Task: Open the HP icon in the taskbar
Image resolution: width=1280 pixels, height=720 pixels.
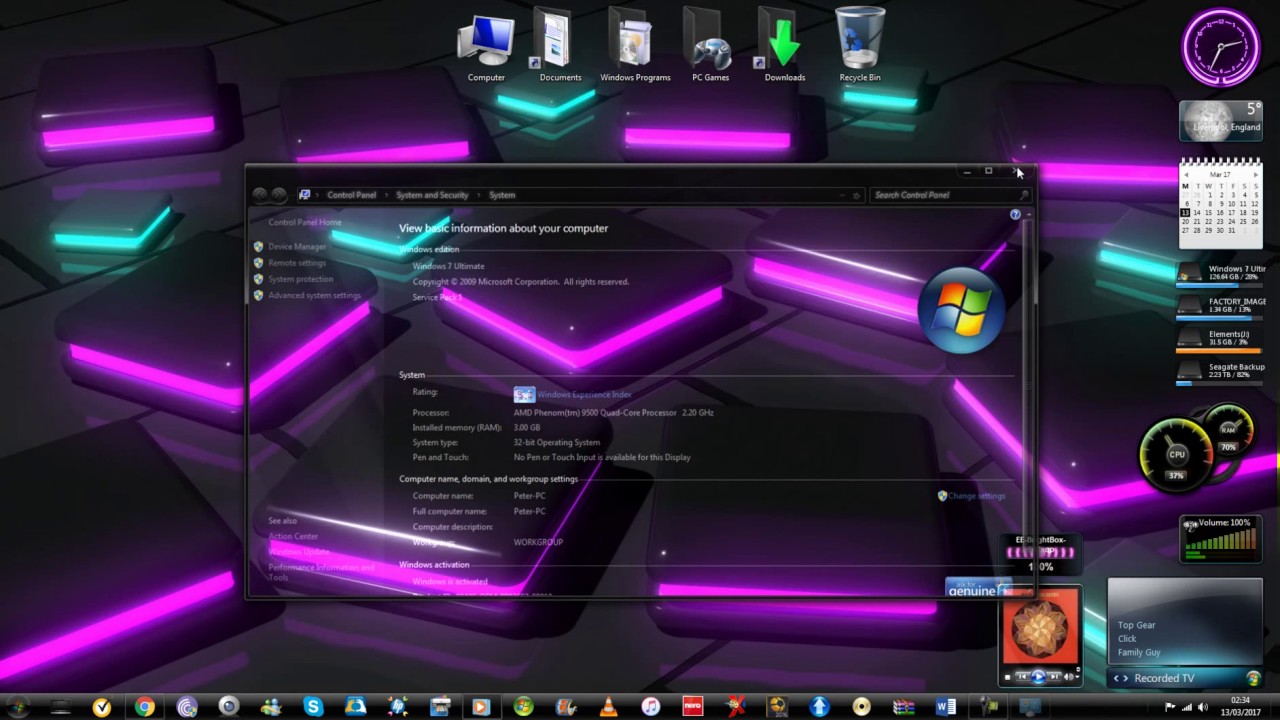Action: [x=398, y=707]
